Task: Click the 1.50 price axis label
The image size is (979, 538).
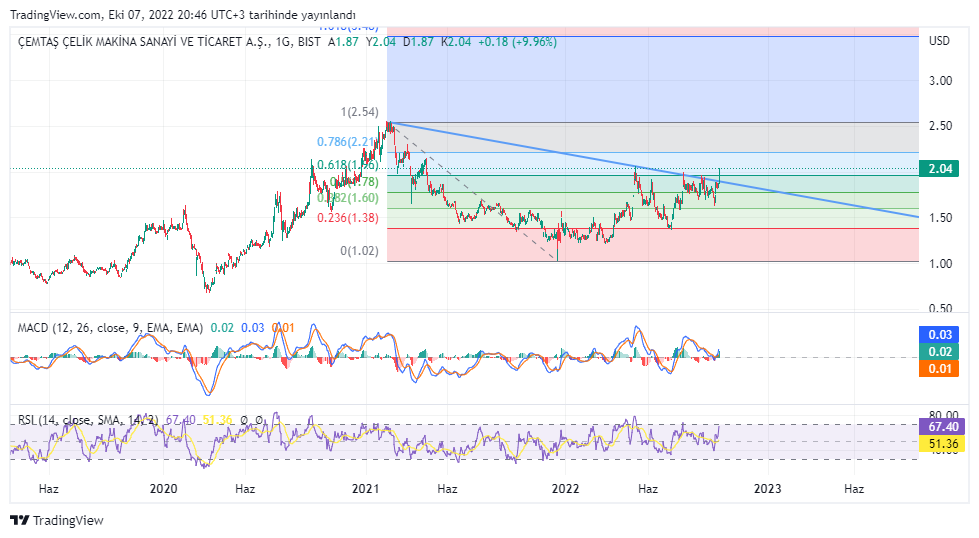Action: pyautogui.click(x=940, y=218)
